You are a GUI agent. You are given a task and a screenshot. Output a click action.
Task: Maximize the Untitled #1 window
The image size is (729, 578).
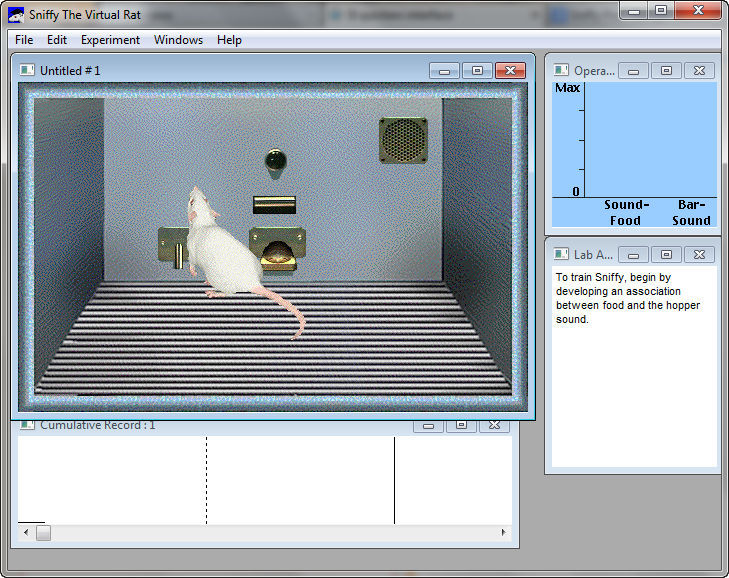coord(477,71)
